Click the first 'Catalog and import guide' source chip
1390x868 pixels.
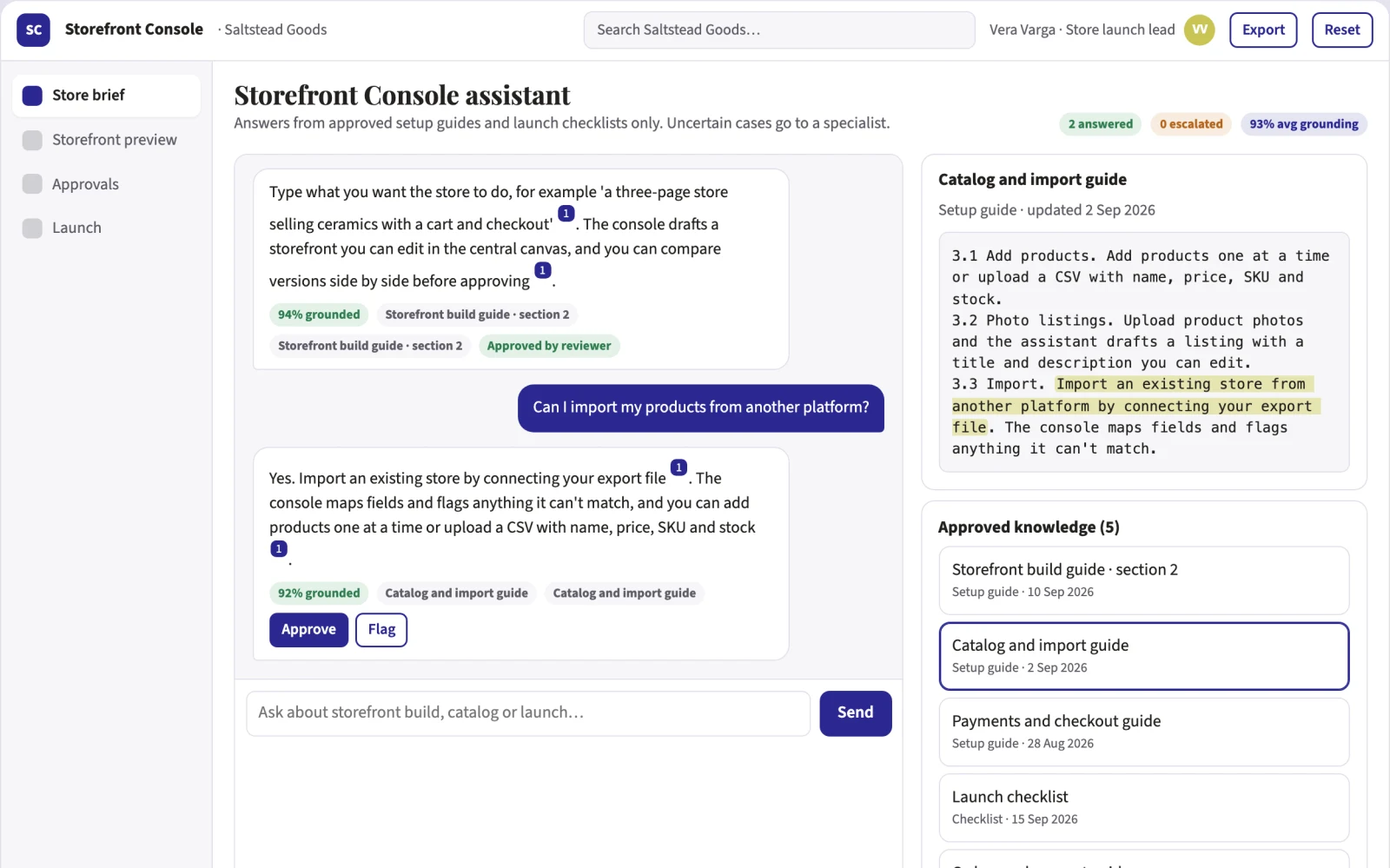click(x=456, y=593)
